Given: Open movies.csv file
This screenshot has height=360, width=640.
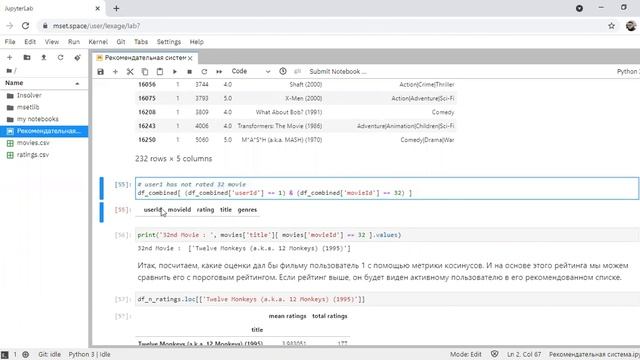Looking at the screenshot, I should coord(44,143).
